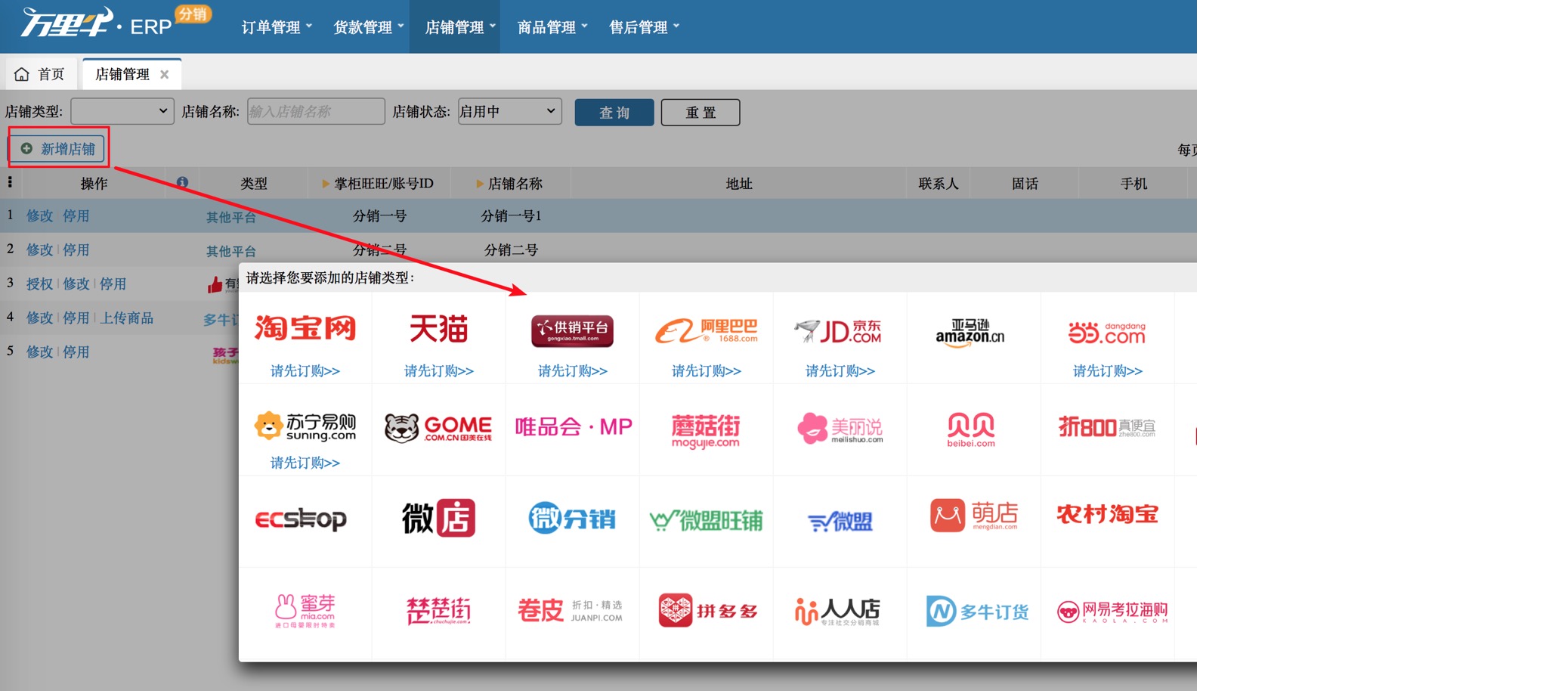The height and width of the screenshot is (691, 1568).
Task: Pick the 人人店 store type
Action: tap(837, 612)
